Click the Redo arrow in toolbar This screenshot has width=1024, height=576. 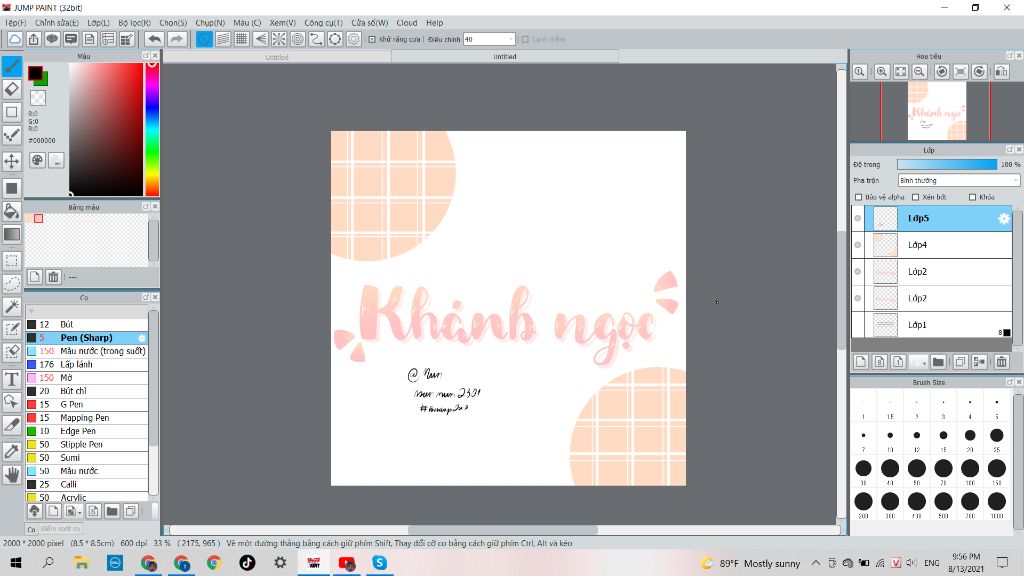(176, 39)
